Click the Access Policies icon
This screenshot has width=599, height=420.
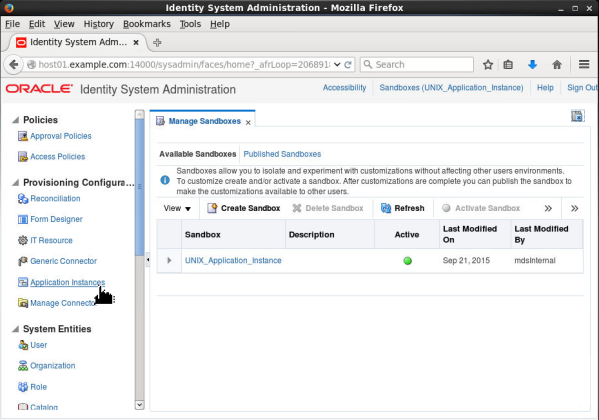[23, 157]
